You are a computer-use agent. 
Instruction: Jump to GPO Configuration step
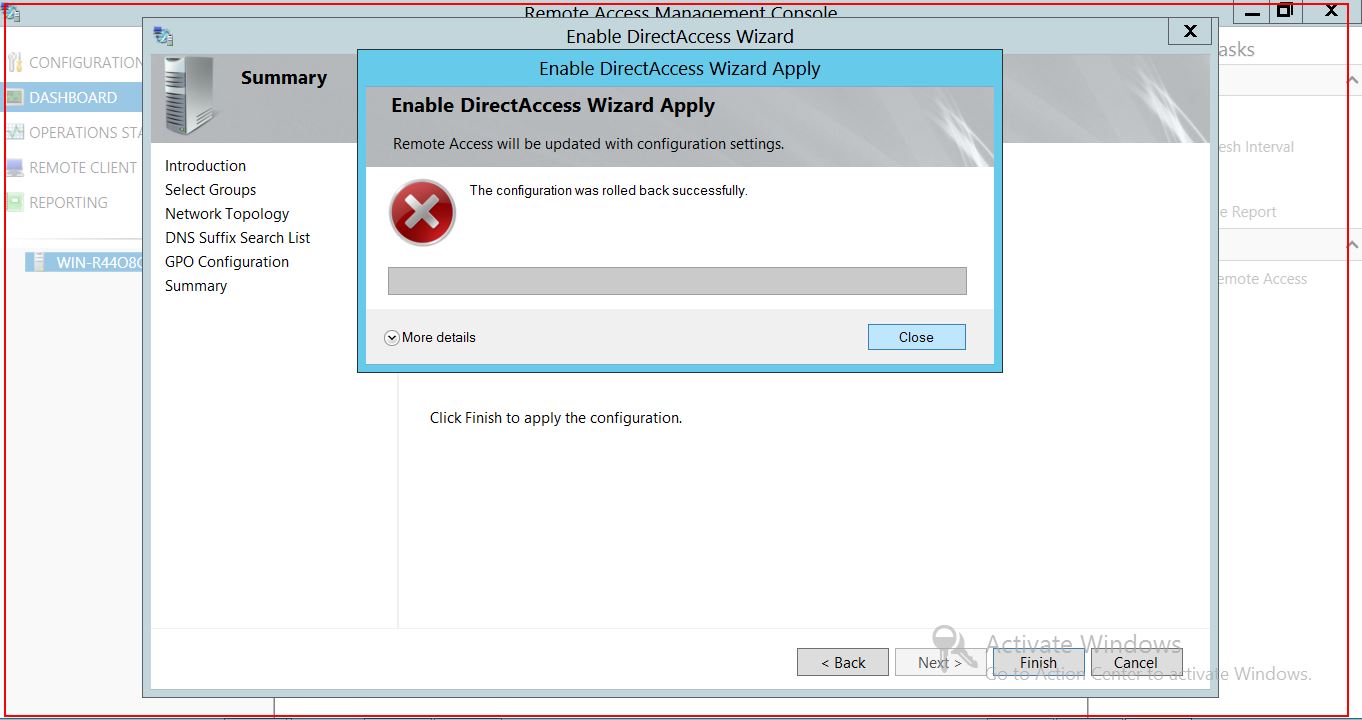(x=227, y=262)
